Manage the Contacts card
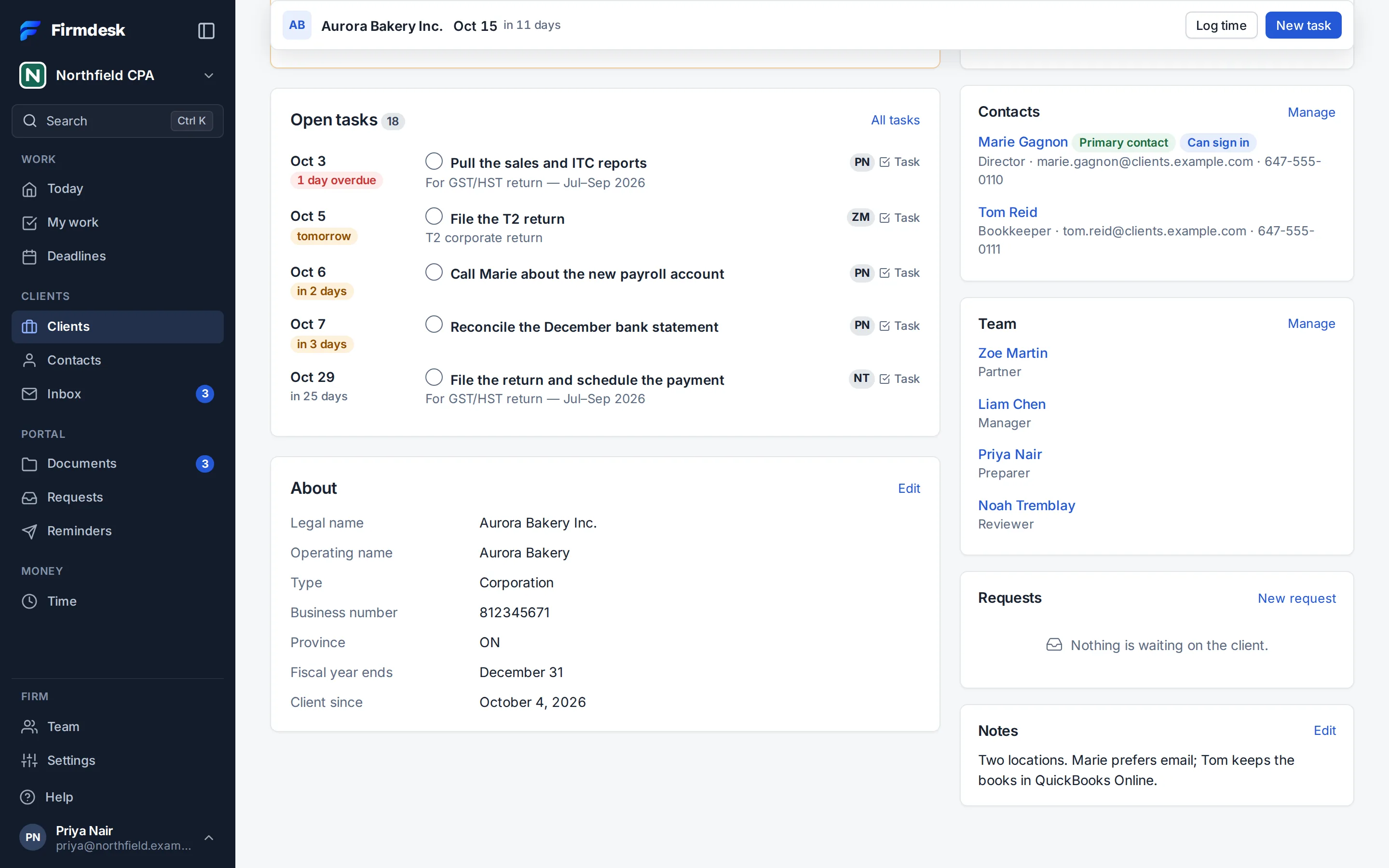Viewport: 1389px width, 868px height. pos(1311,112)
